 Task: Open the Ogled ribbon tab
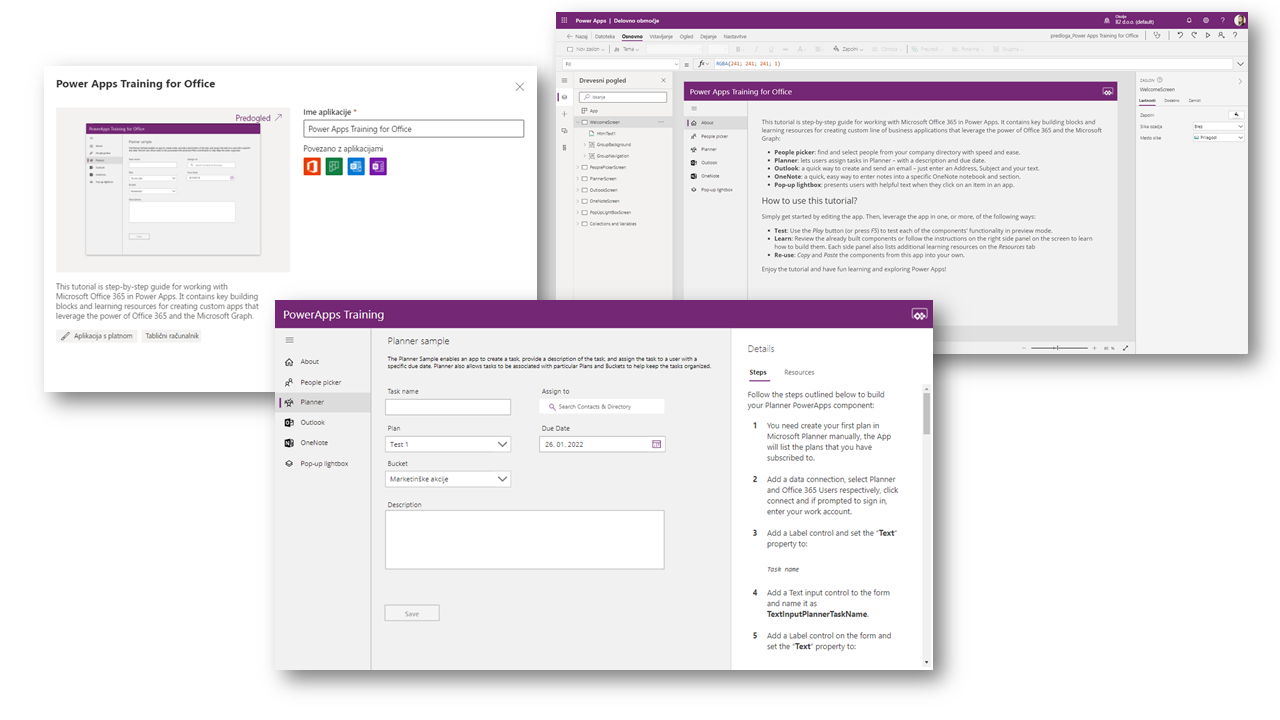[x=686, y=35]
